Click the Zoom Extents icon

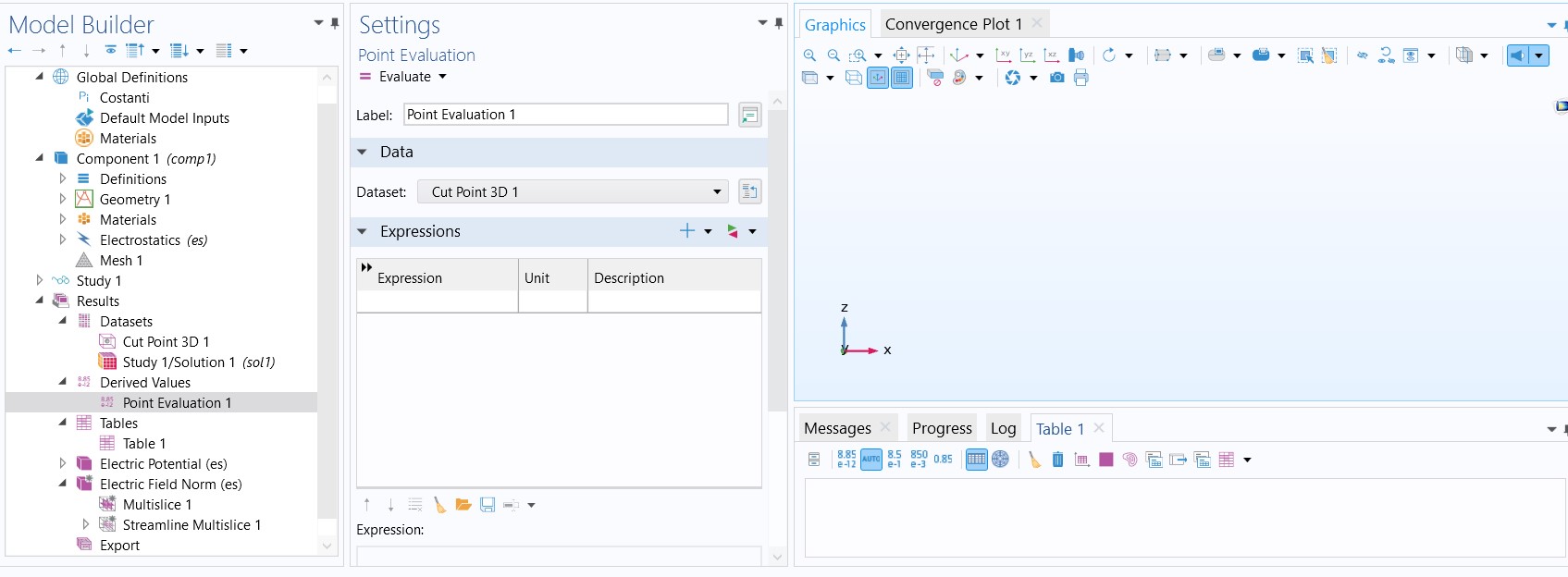[901, 55]
